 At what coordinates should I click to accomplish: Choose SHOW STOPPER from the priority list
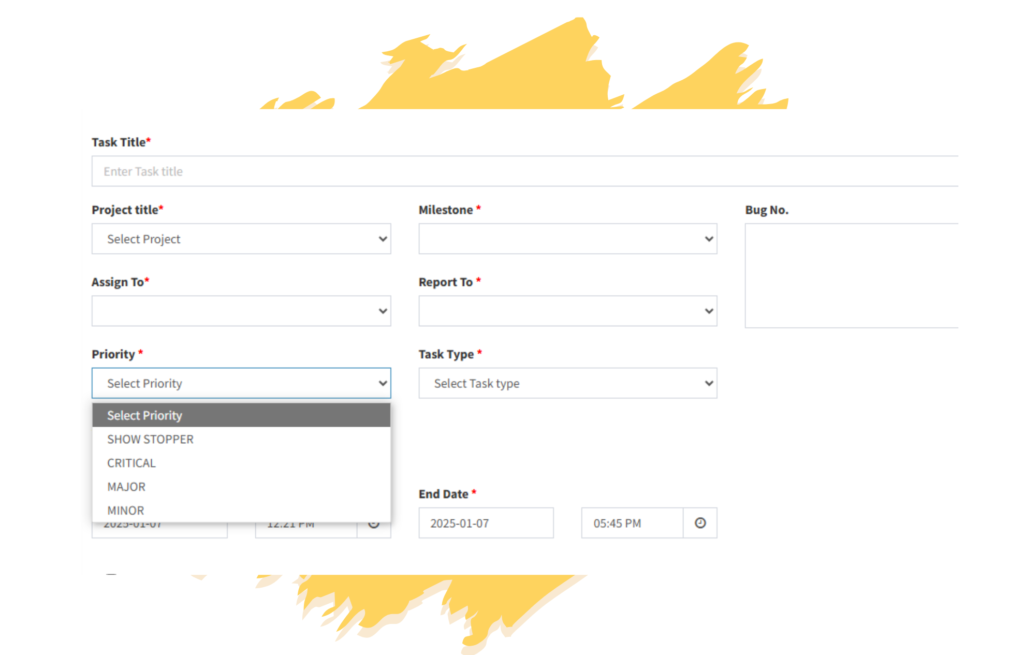pyautogui.click(x=150, y=439)
